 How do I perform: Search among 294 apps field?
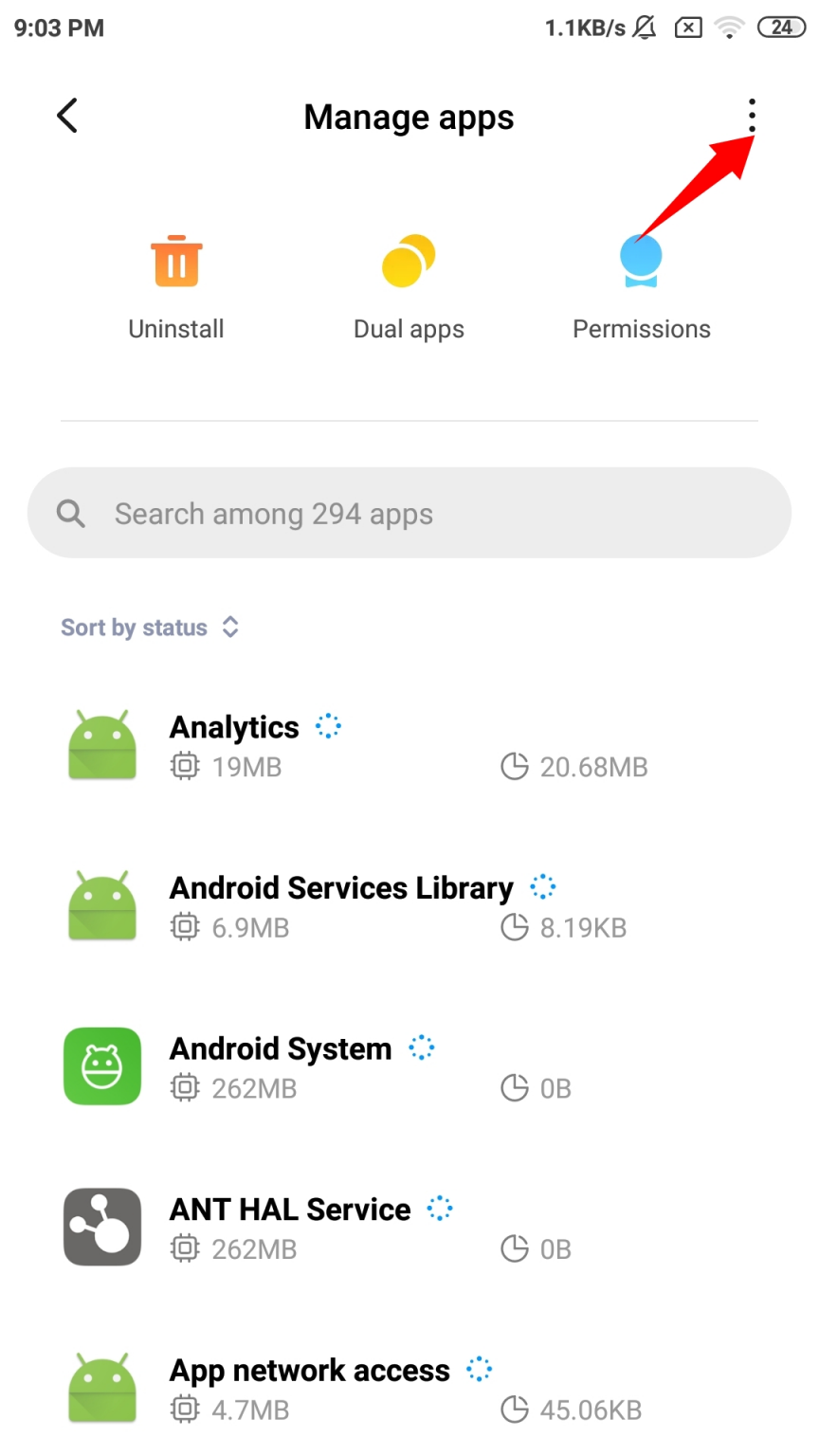click(x=409, y=513)
